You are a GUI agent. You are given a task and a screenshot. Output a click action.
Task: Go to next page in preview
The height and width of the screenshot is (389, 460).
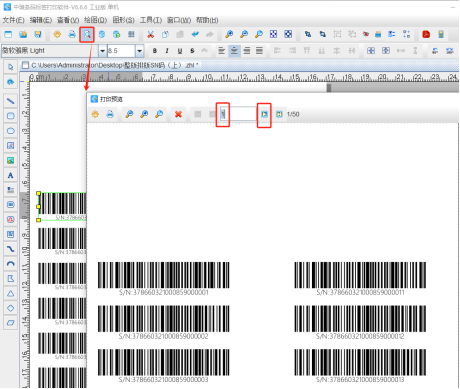click(264, 114)
